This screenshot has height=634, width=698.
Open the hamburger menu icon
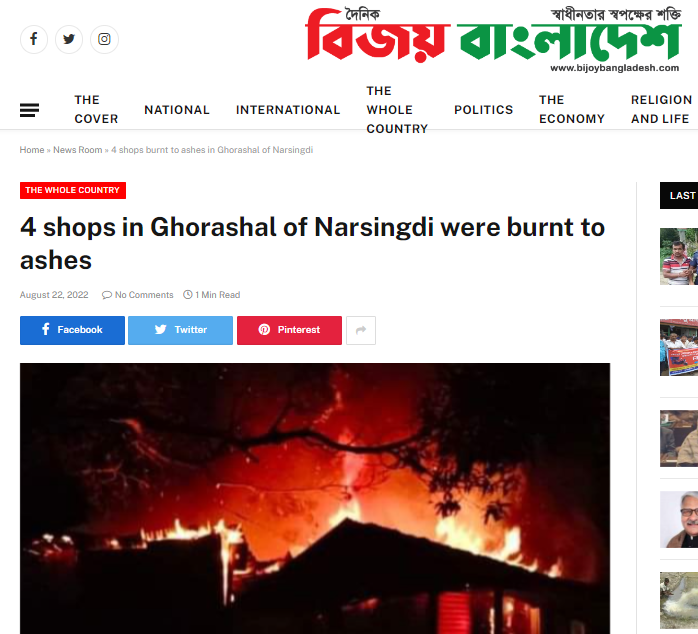point(29,110)
